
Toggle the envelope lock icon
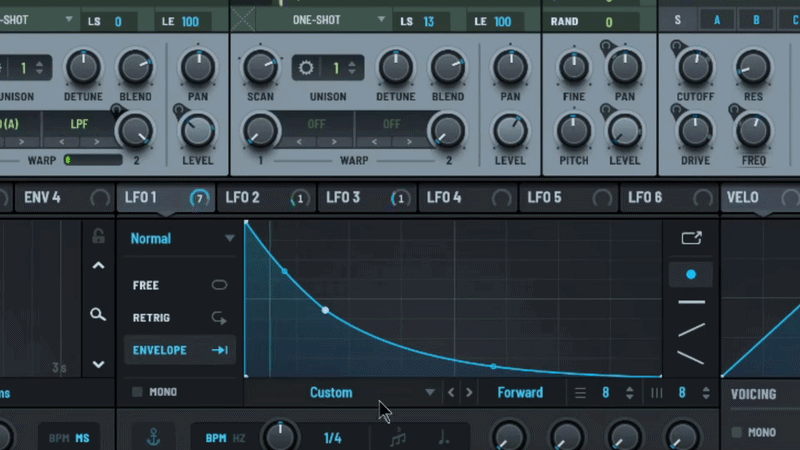click(98, 236)
